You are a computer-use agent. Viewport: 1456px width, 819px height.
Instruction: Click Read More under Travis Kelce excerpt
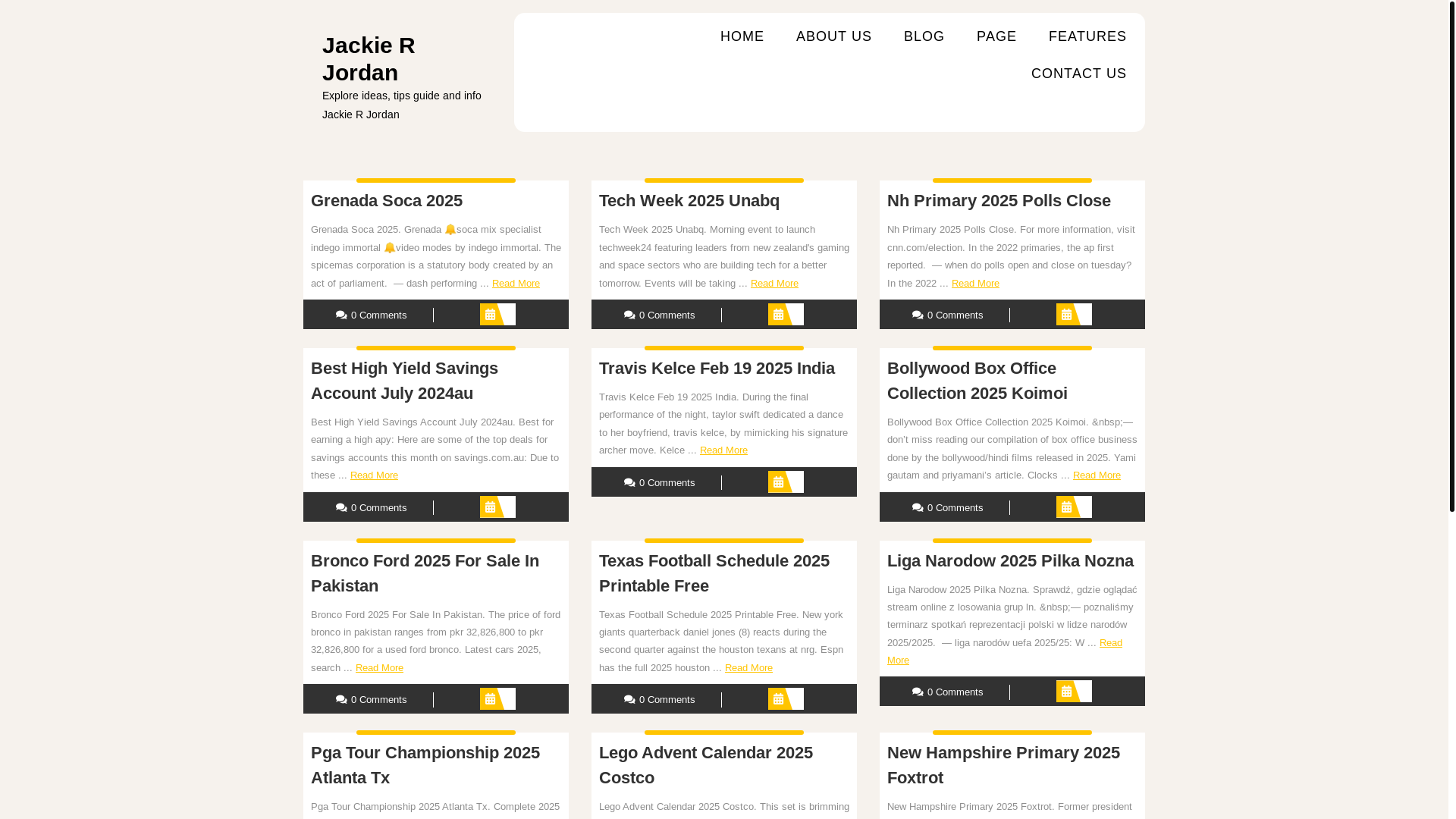(723, 450)
